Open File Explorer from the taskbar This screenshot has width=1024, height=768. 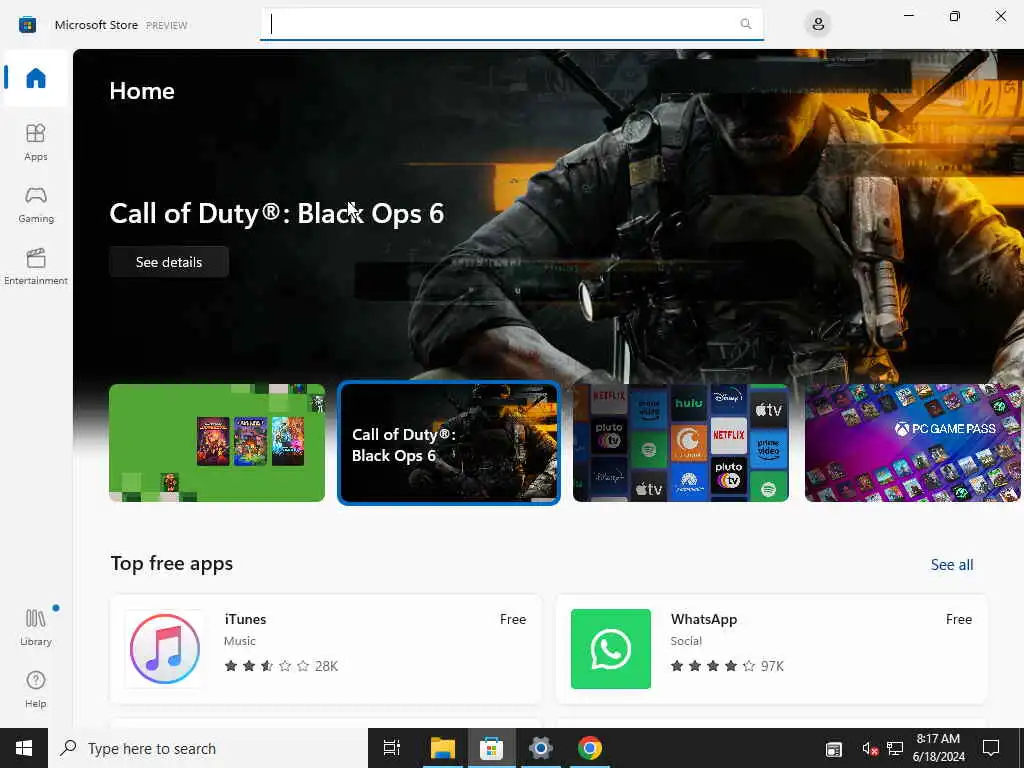[442, 748]
